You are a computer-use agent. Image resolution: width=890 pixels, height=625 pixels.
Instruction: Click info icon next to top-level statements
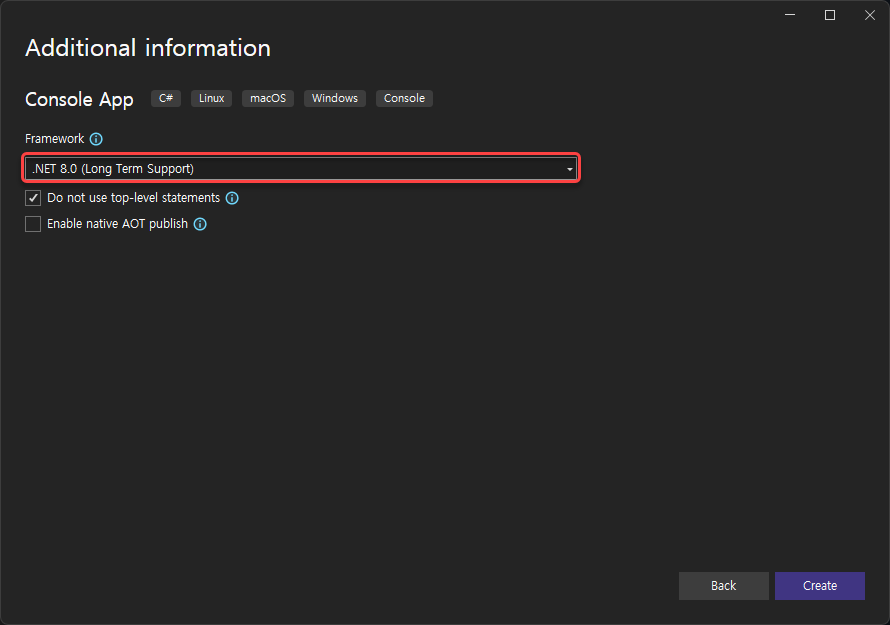(x=232, y=198)
